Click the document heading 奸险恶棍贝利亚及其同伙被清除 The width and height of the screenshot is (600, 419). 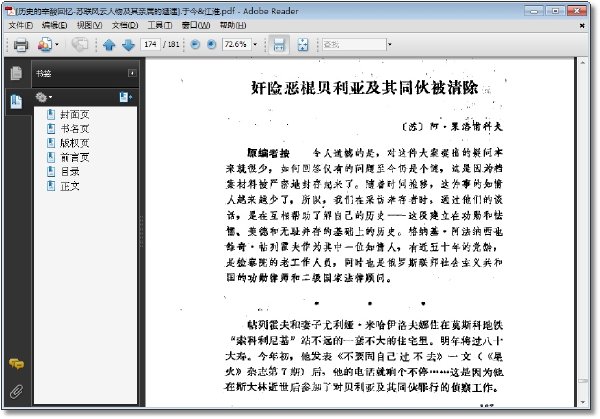364,88
